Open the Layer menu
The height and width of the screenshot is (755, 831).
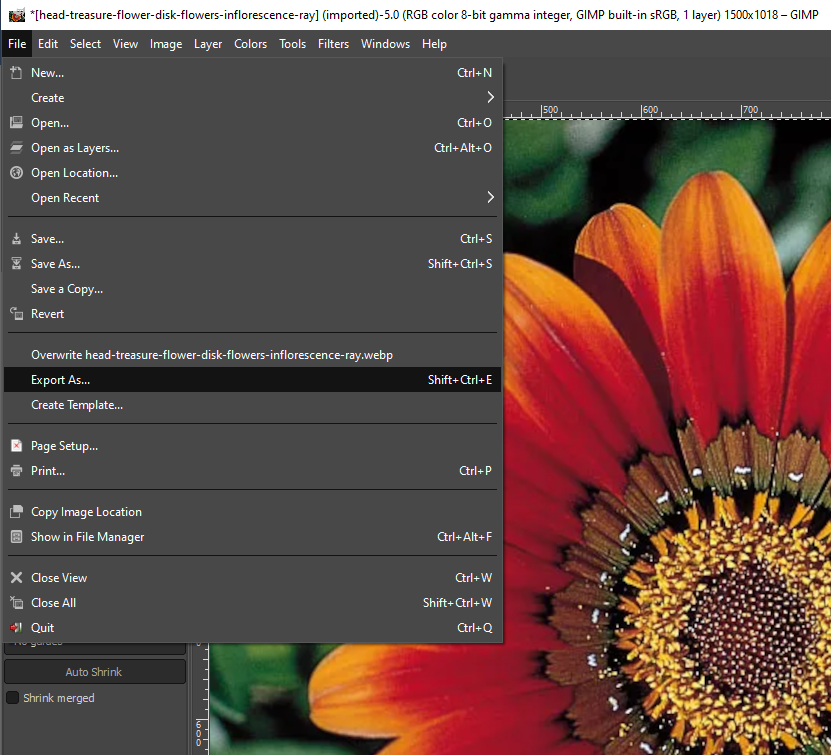(208, 44)
